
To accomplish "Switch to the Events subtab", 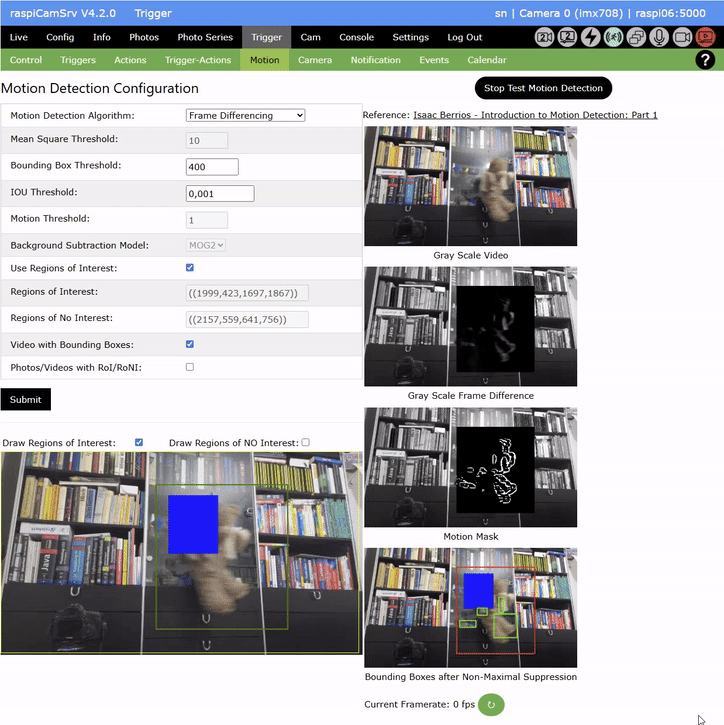I will tap(434, 60).
